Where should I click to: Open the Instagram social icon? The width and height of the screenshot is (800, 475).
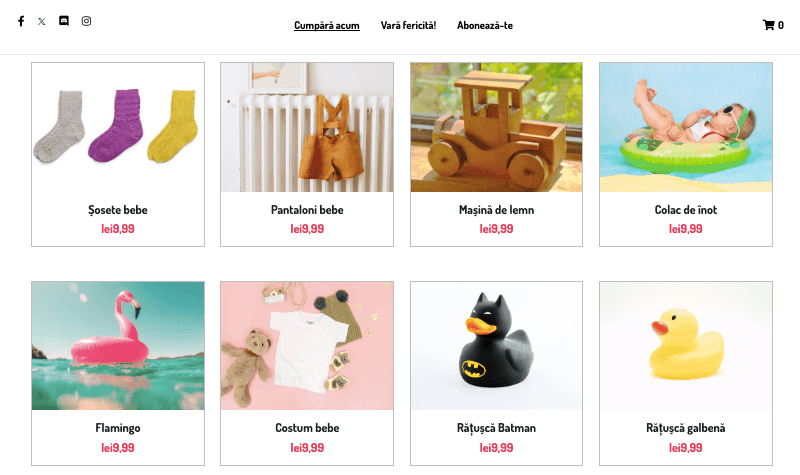[86, 21]
